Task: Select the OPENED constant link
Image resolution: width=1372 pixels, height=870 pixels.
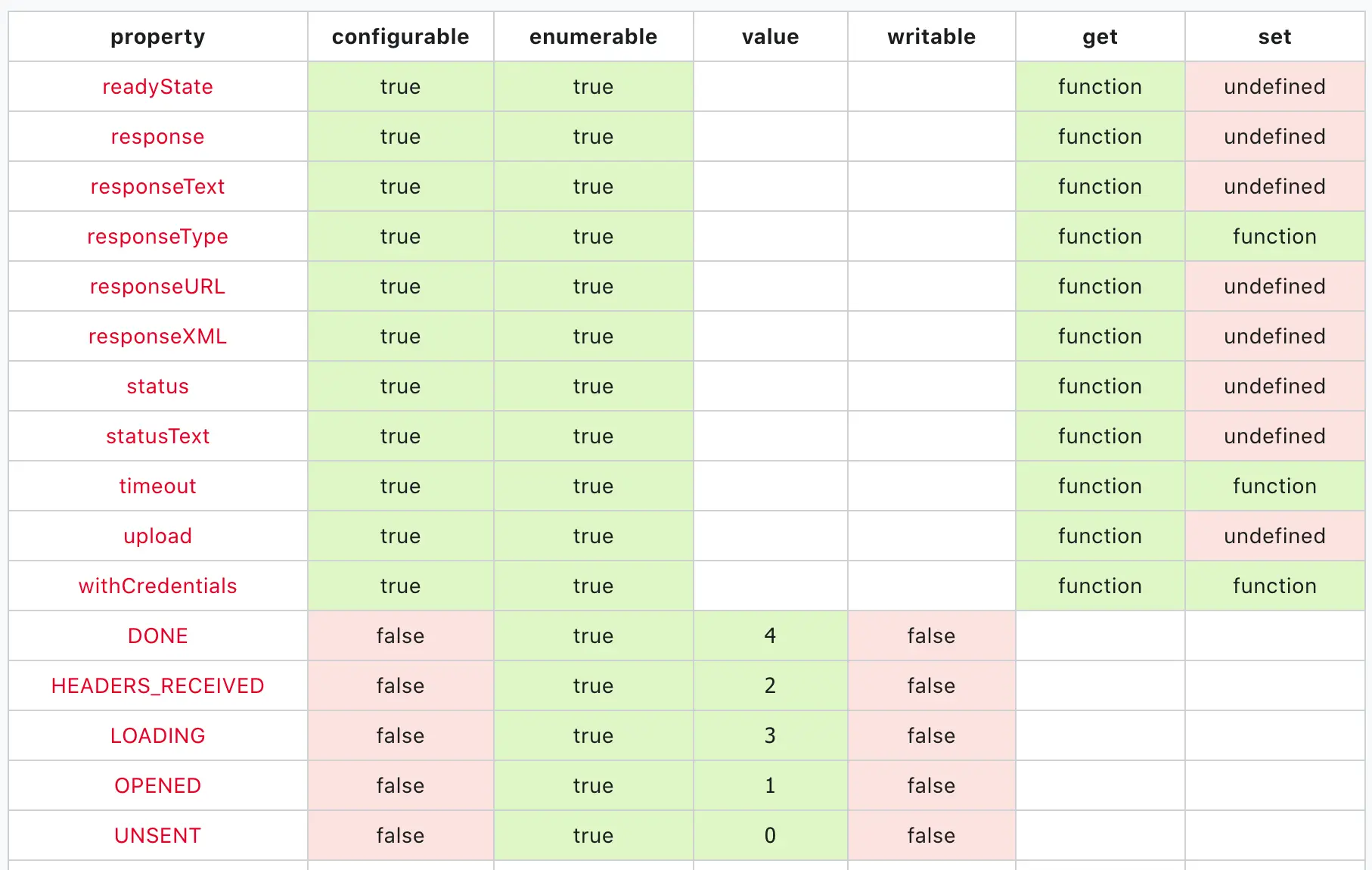Action: 157,786
